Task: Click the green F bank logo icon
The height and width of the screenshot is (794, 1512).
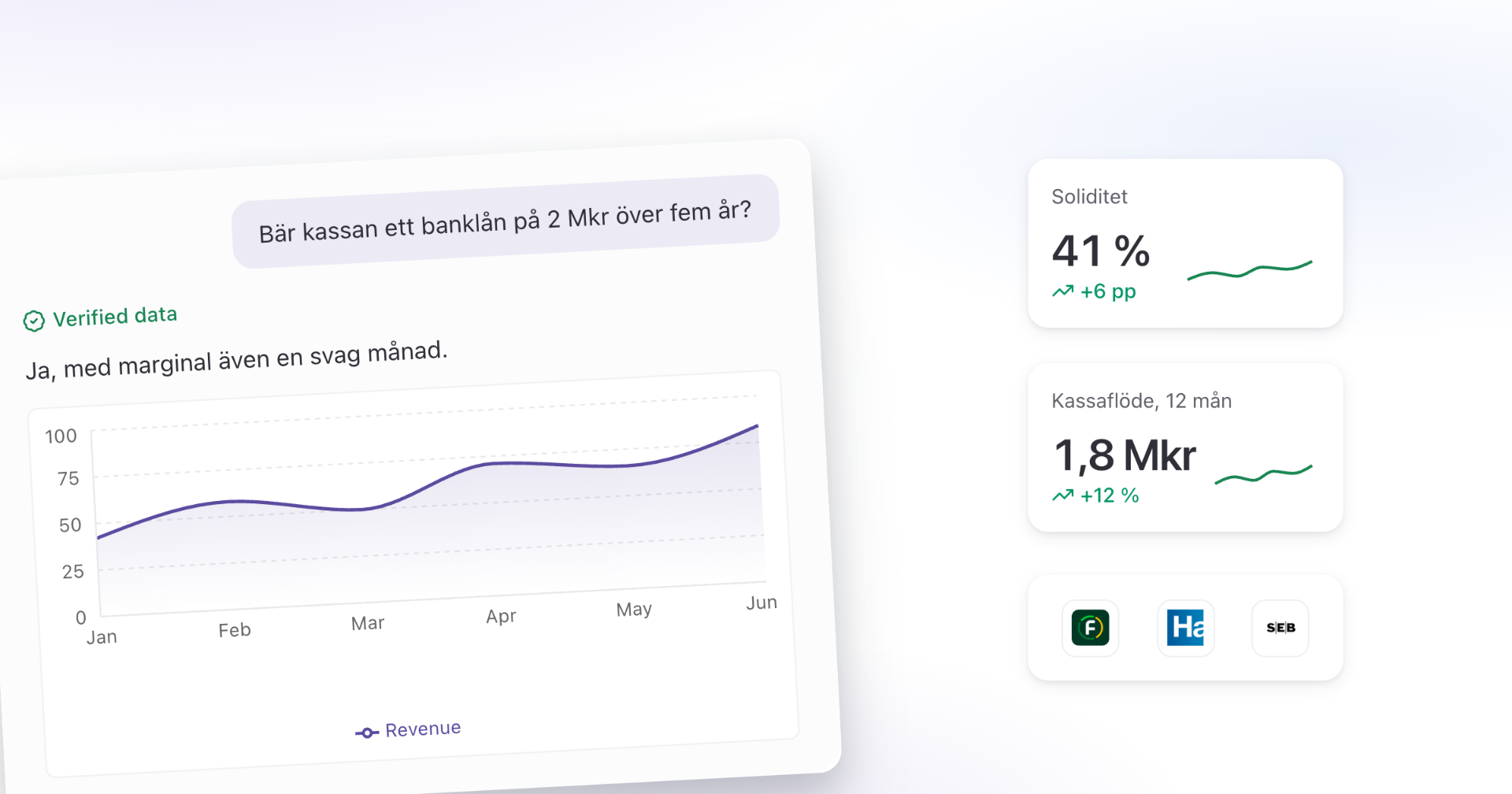Action: click(x=1090, y=628)
